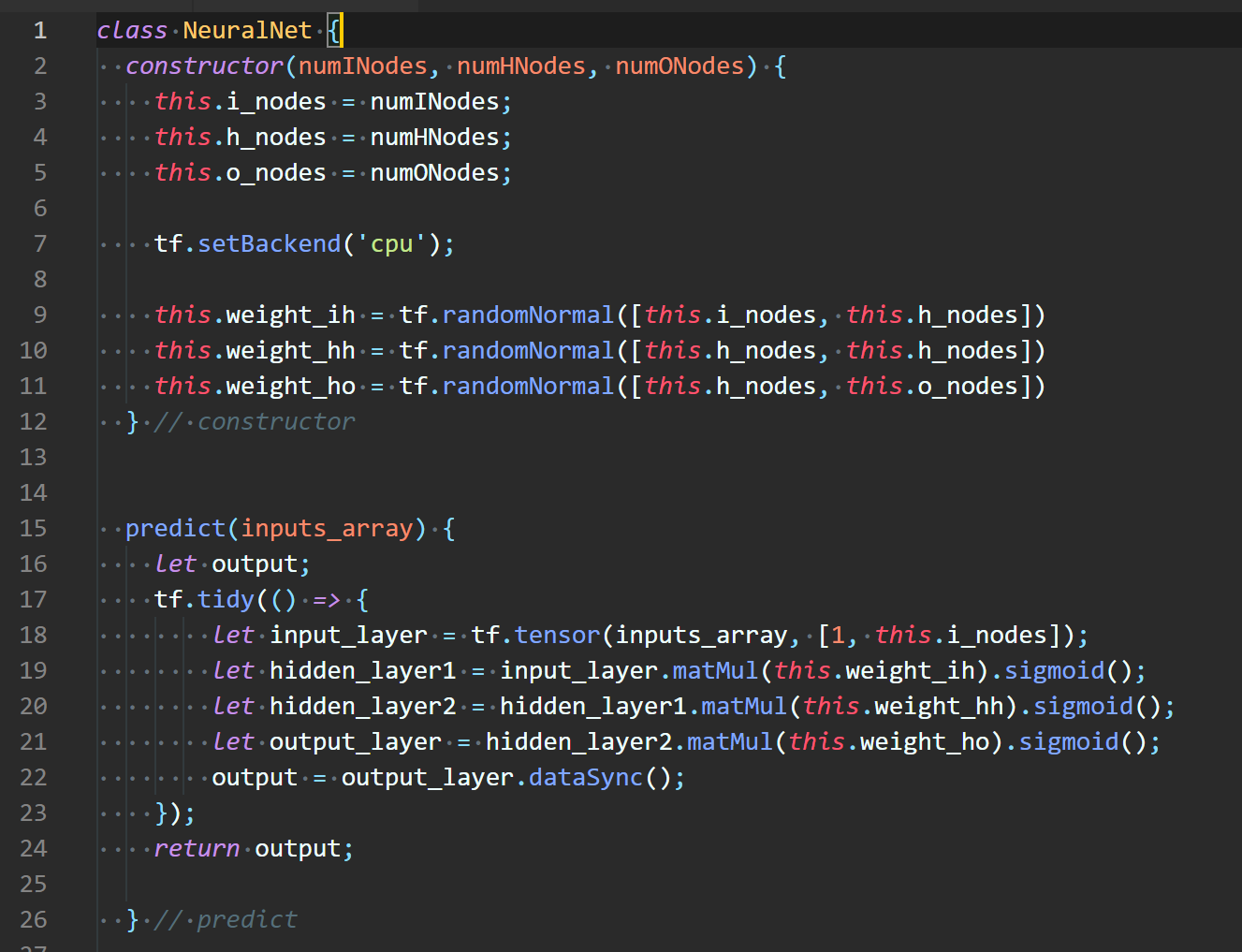
Task: Click line number 26 in the gutter
Action: tap(34, 919)
